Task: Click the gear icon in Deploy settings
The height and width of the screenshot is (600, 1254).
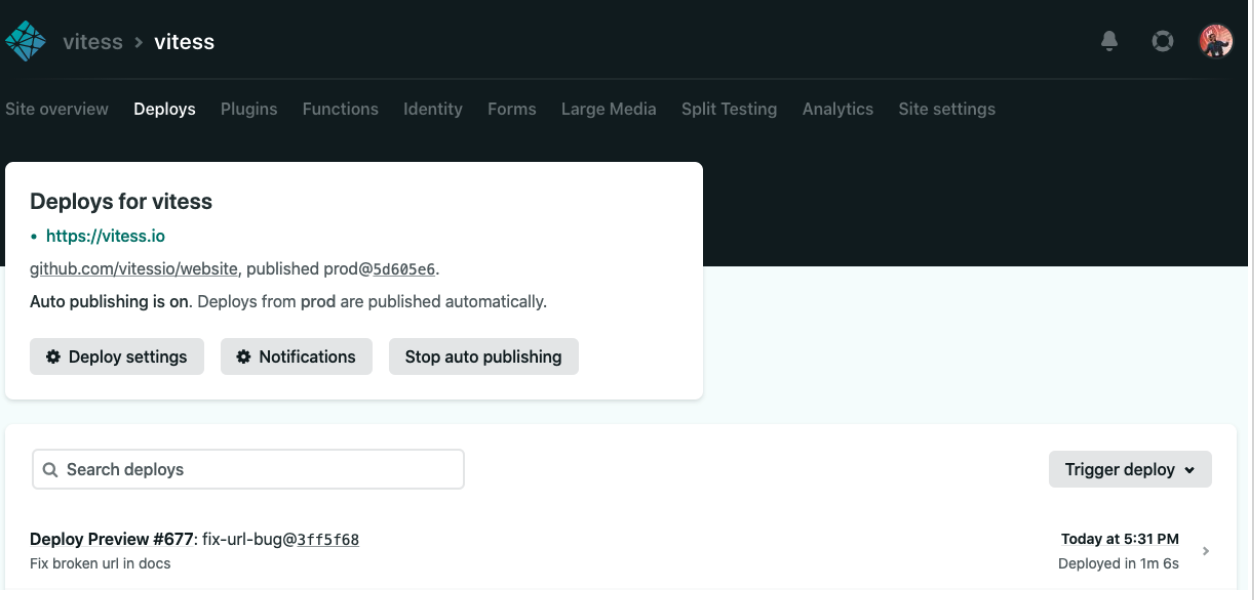Action: point(54,357)
